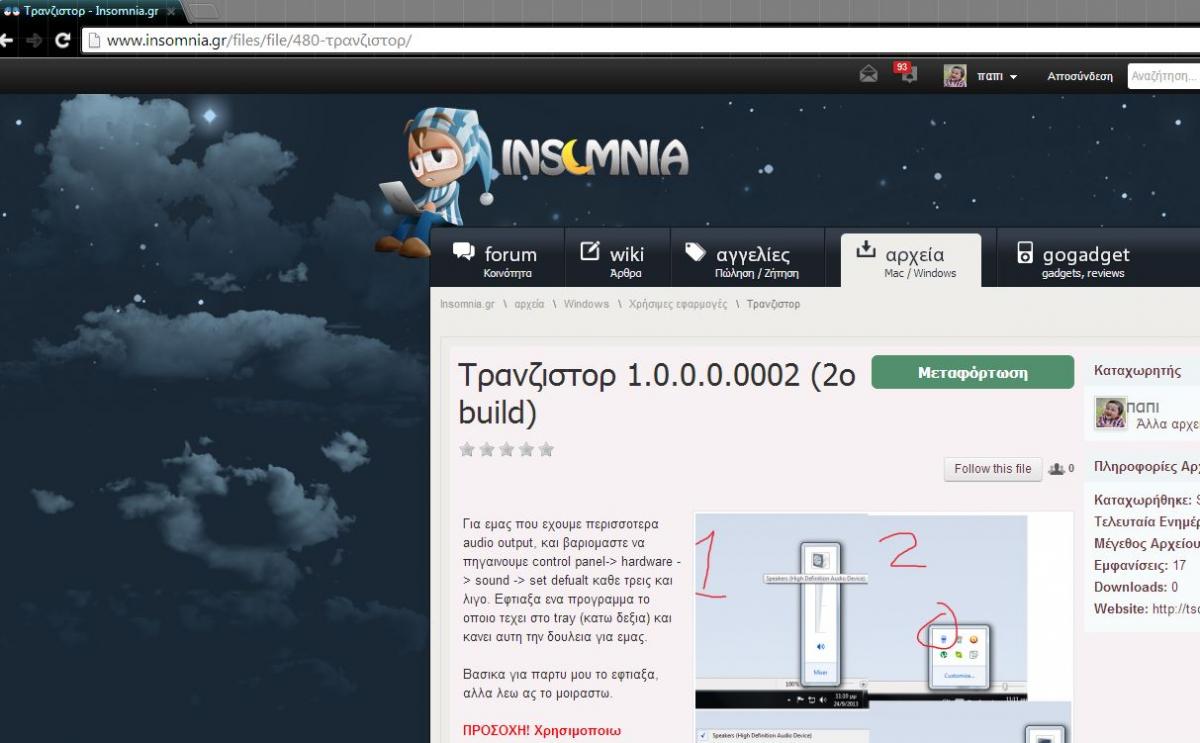Click the browser address bar URL
Image resolution: width=1200 pixels, height=743 pixels.
640,41
